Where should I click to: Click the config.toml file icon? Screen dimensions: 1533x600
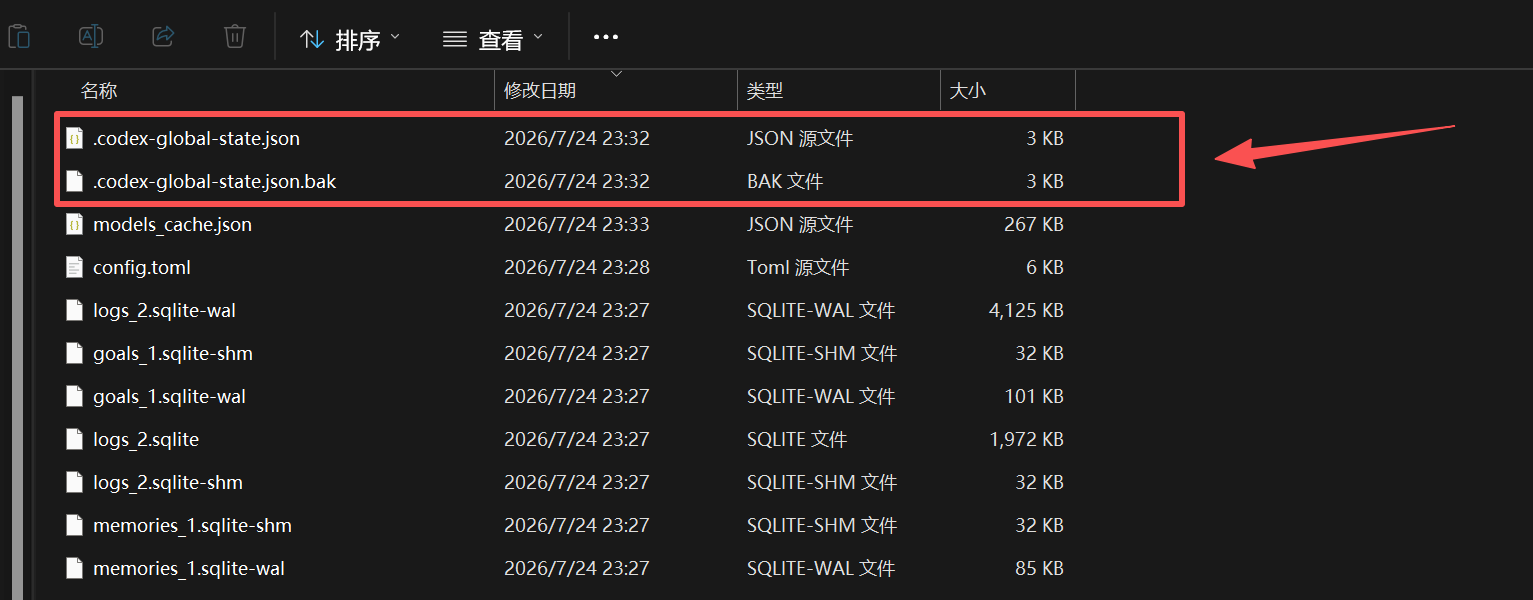coord(74,267)
